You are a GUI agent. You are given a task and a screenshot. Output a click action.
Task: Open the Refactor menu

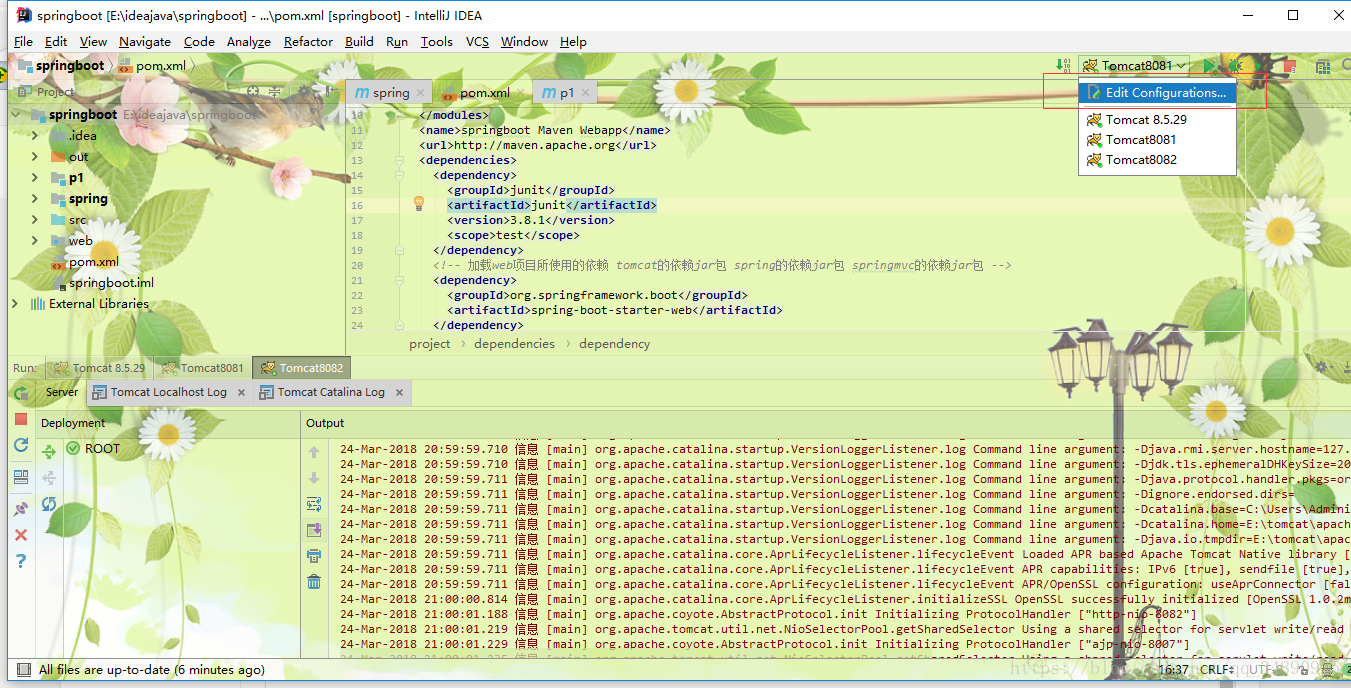[x=308, y=42]
